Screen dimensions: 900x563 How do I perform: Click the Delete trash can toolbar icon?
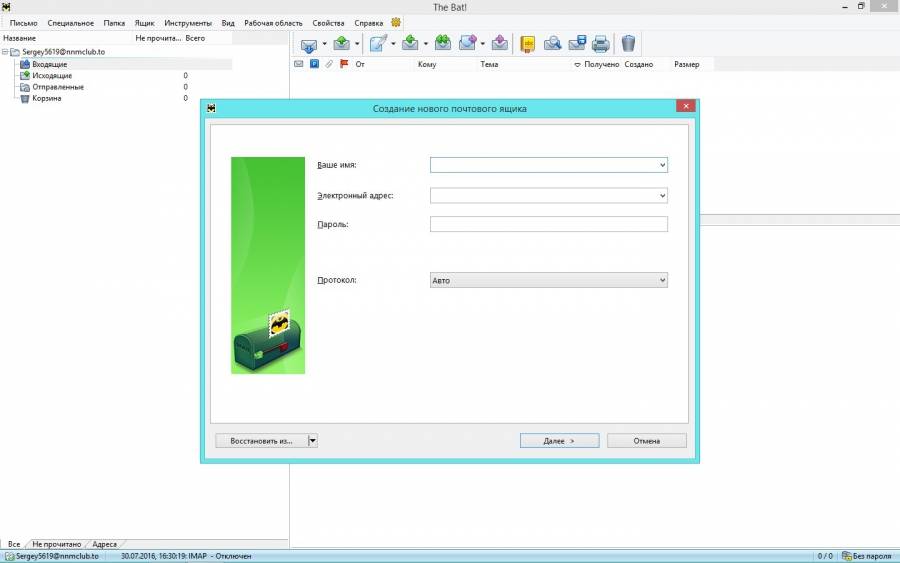[x=628, y=44]
